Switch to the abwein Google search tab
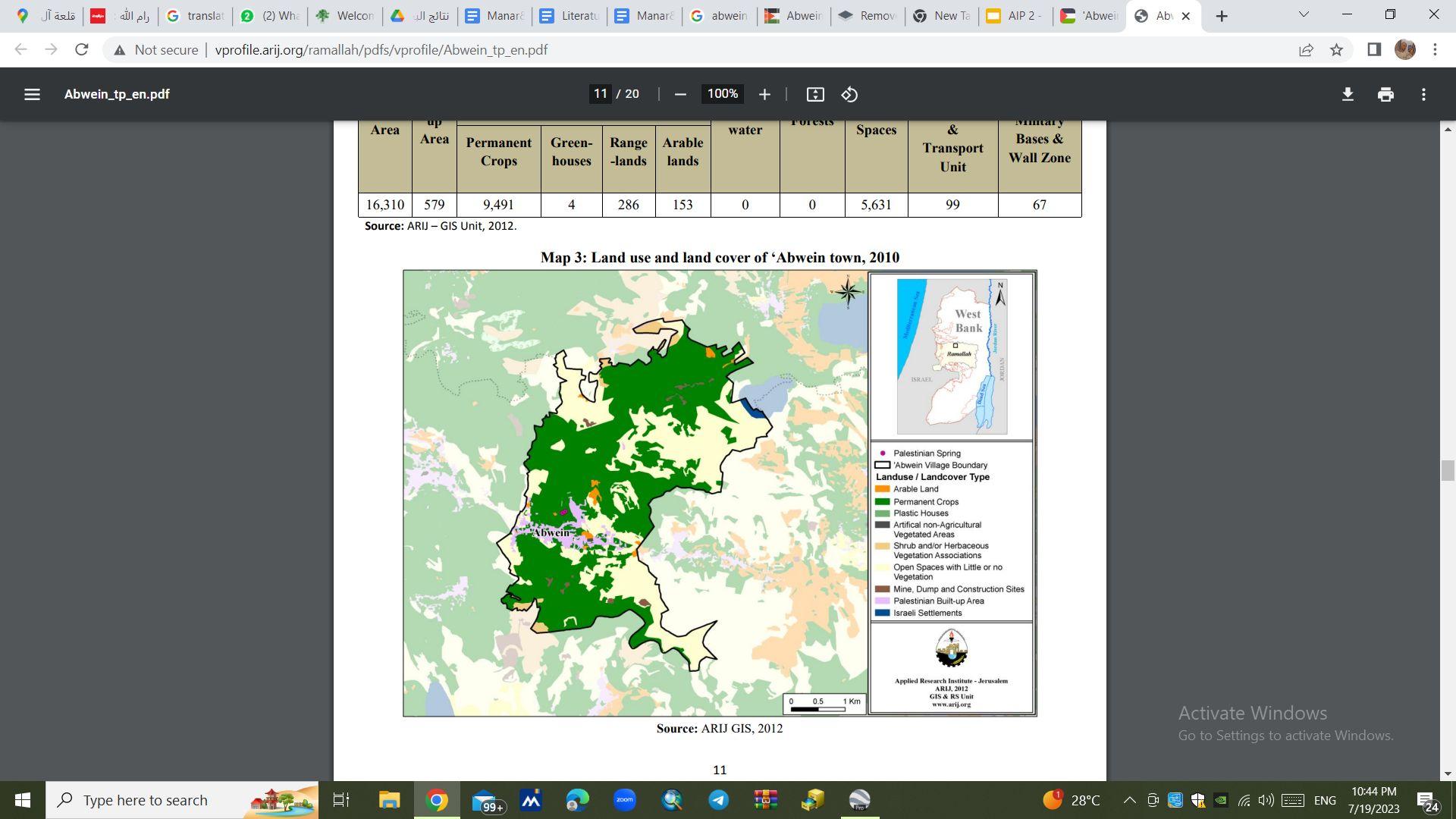The width and height of the screenshot is (1456, 819). click(x=719, y=16)
